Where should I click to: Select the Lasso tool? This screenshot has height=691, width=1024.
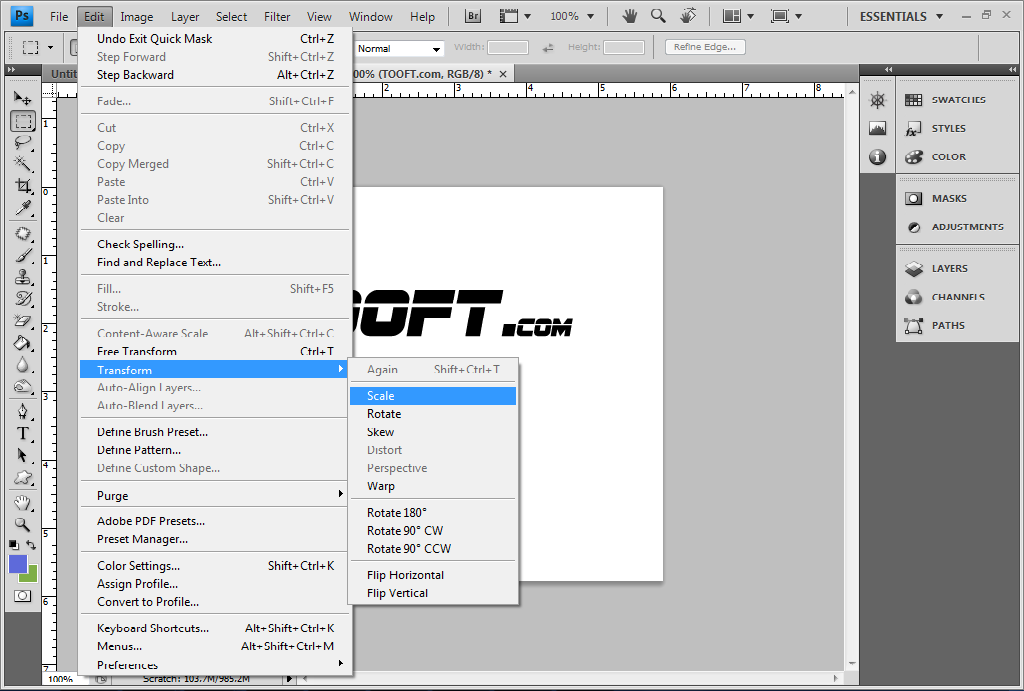tap(23, 142)
